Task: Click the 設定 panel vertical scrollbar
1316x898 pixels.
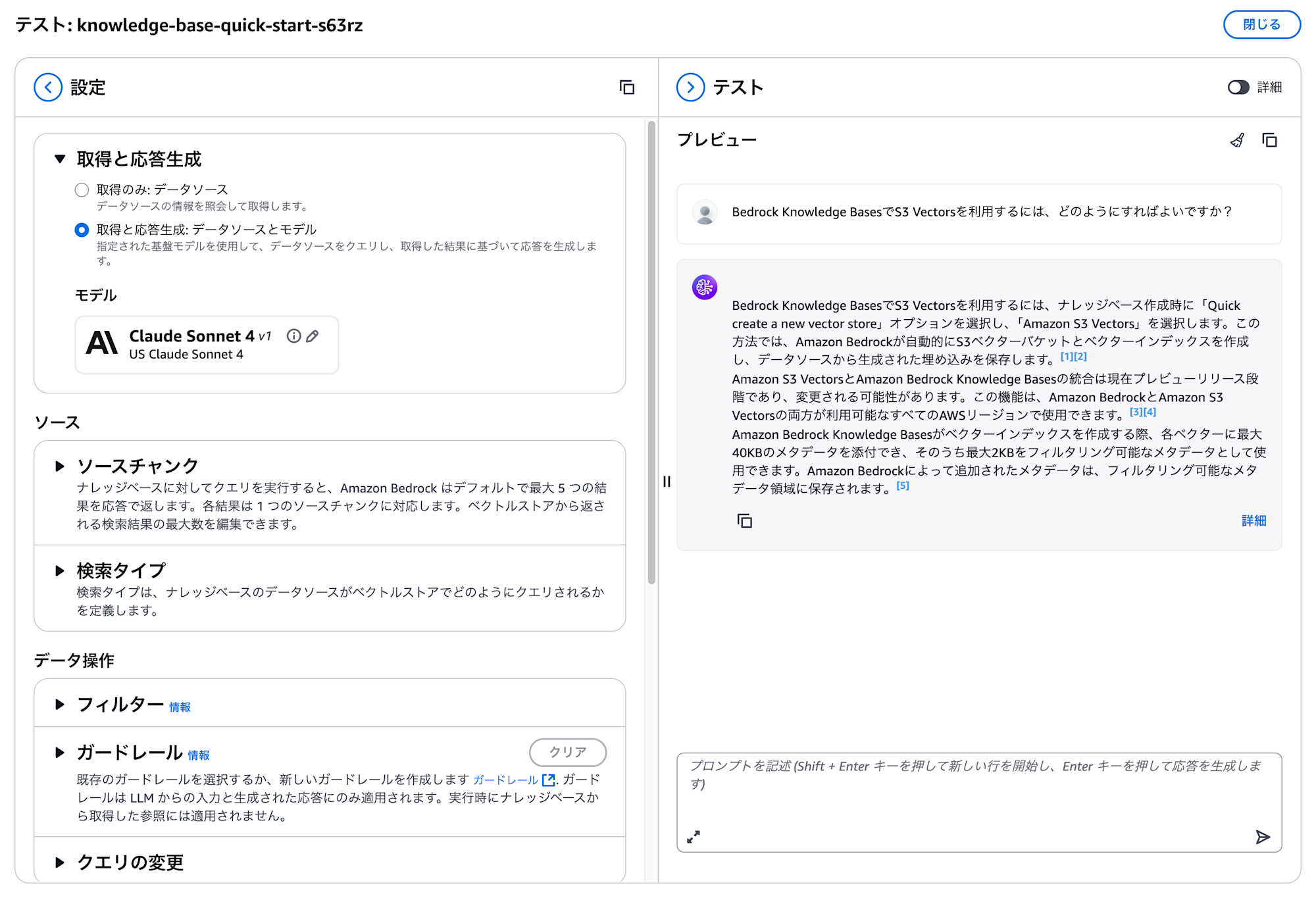Action: pos(651,352)
